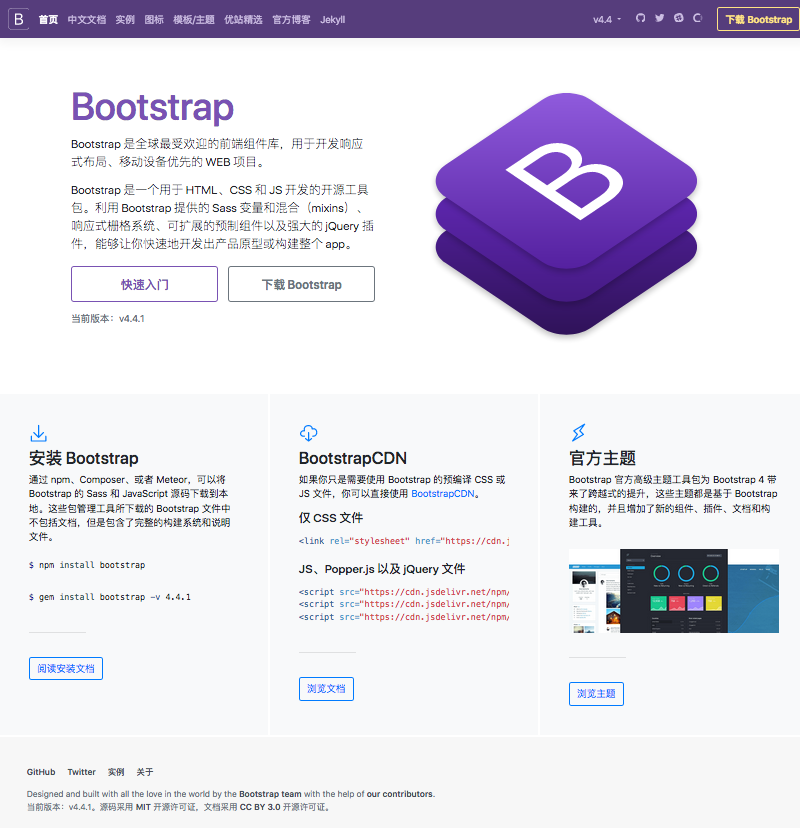800x828 pixels.
Task: Click the 实例 link in the footer
Action: pyautogui.click(x=116, y=772)
